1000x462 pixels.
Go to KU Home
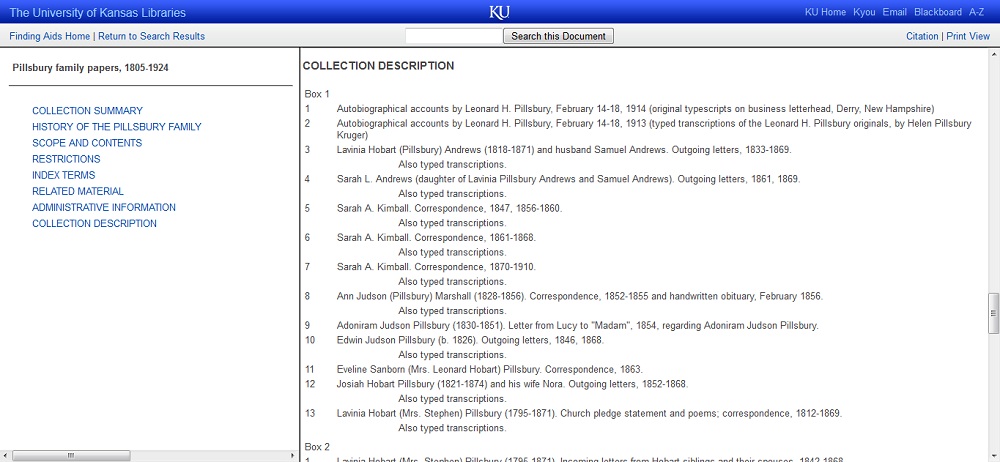[825, 12]
